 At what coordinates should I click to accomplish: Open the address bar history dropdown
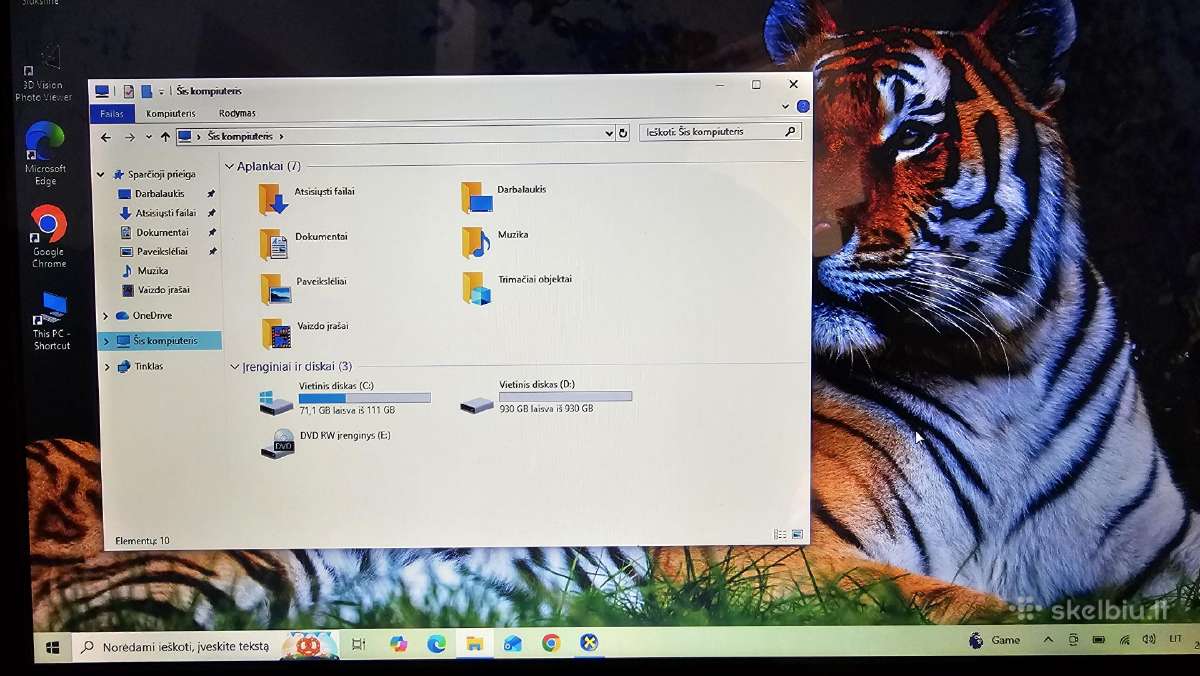point(609,133)
